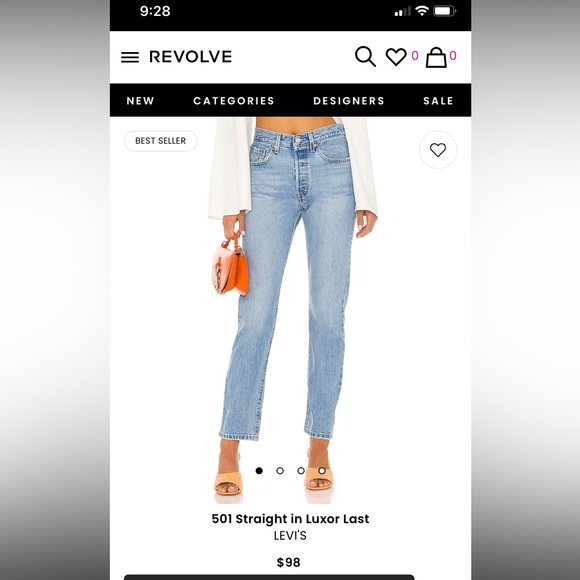Tap the BEST SELLER badge
Screen dimensions: 580x580
tap(161, 141)
